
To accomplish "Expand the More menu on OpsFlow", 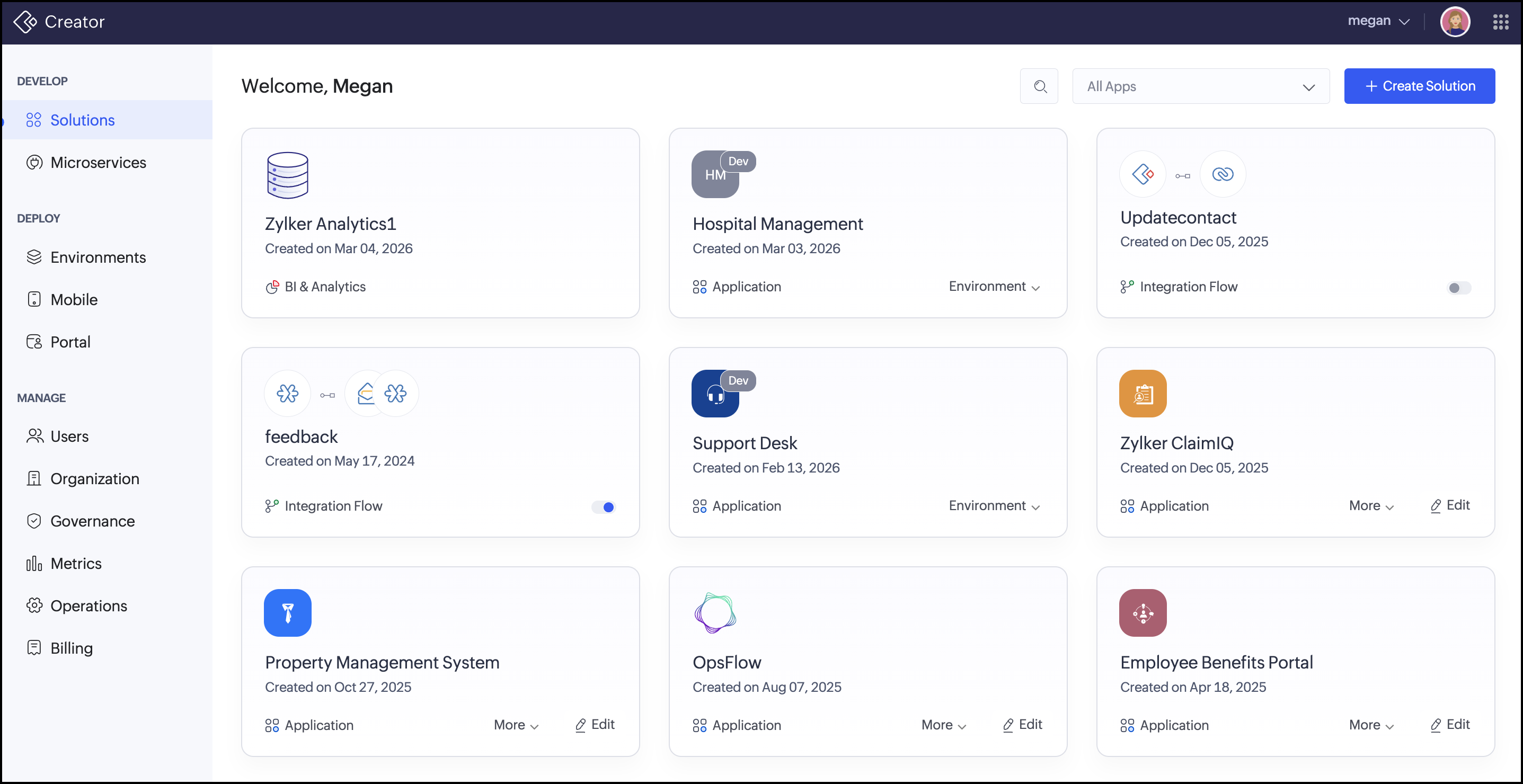I will [x=943, y=725].
